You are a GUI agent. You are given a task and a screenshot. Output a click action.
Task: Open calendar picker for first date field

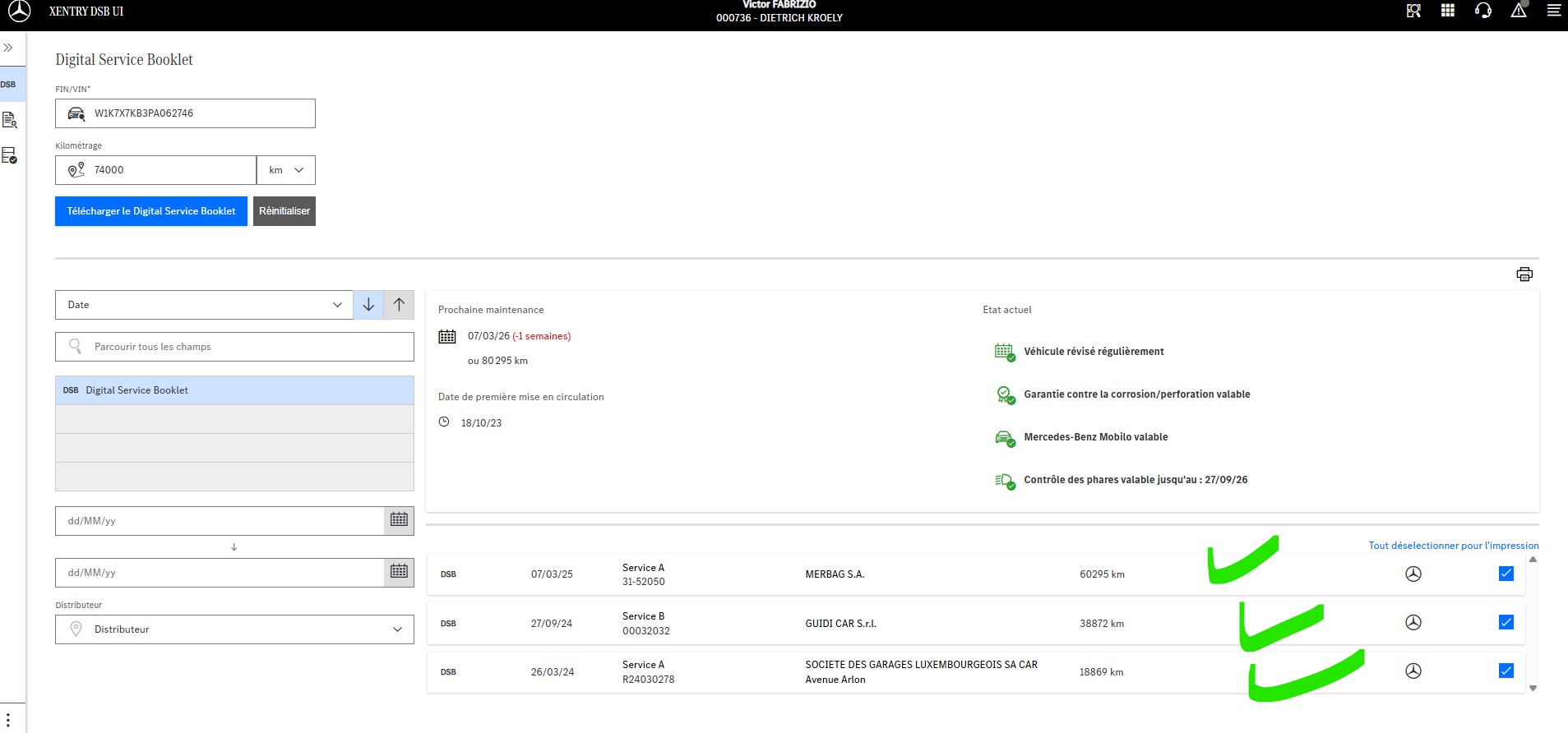click(x=399, y=520)
